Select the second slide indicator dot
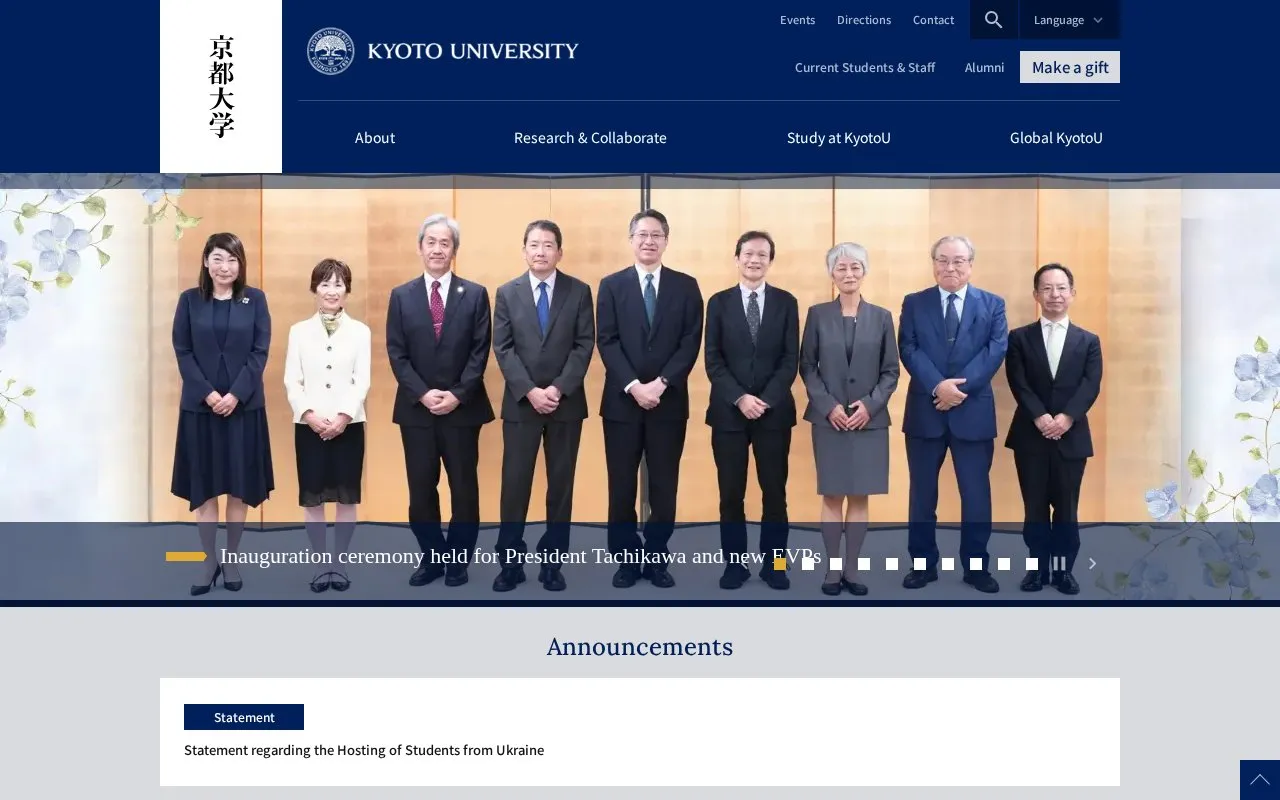 pyautogui.click(x=808, y=564)
